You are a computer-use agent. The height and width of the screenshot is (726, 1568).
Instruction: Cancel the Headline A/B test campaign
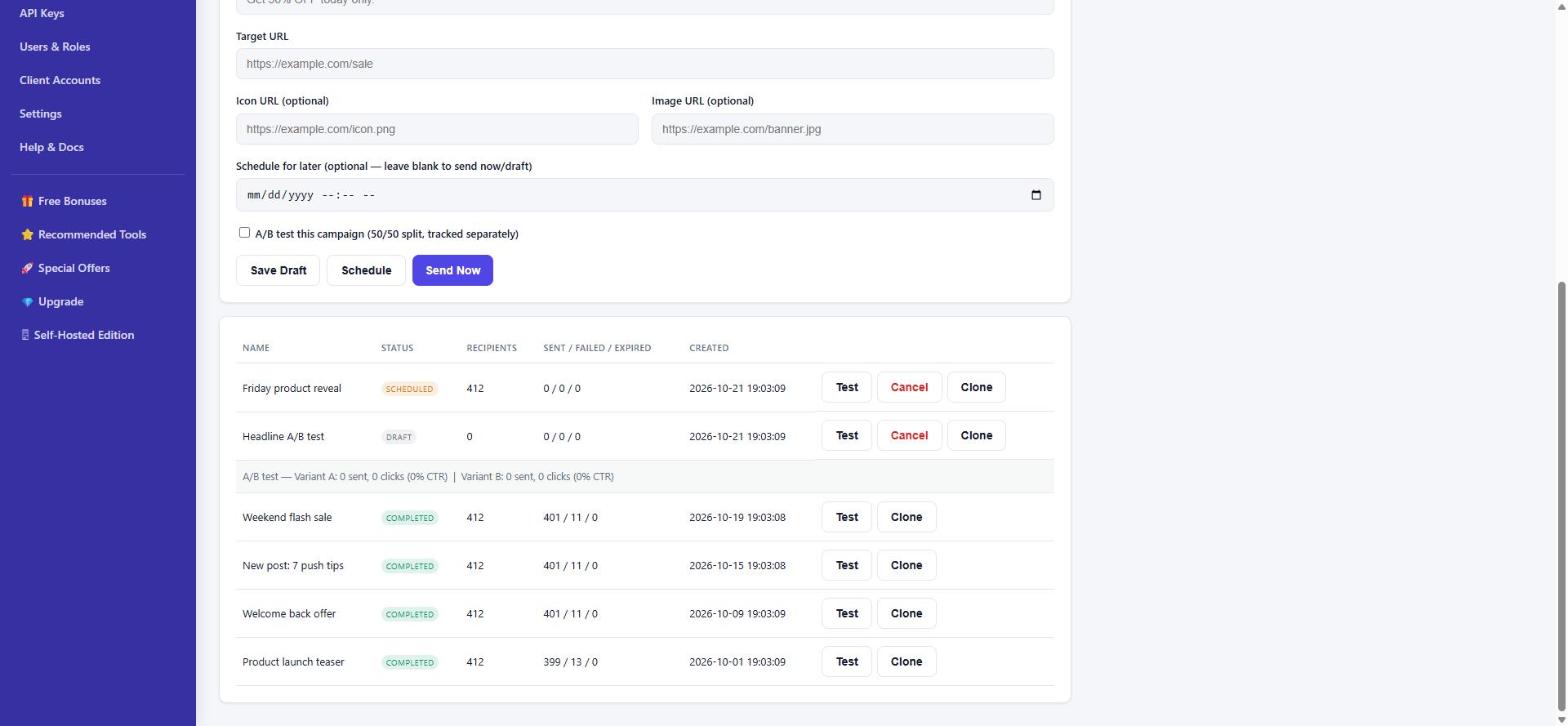(x=909, y=435)
